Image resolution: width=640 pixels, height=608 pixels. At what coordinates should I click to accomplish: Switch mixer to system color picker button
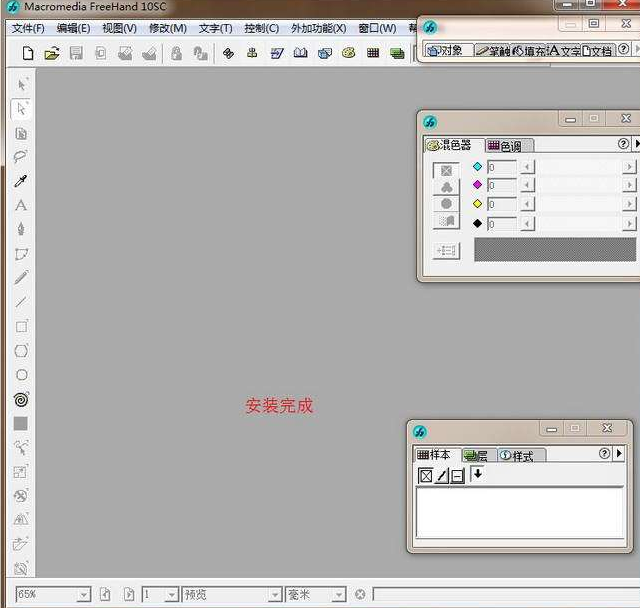[x=447, y=221]
